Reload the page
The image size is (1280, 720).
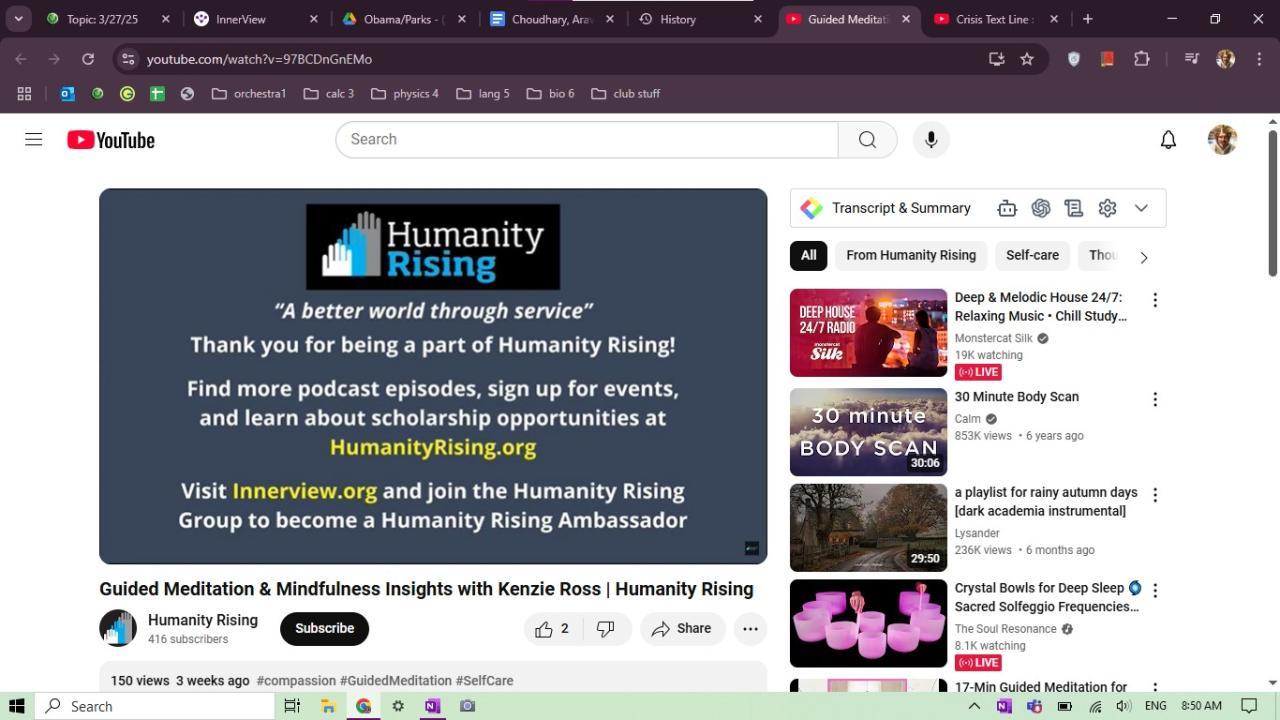pyautogui.click(x=88, y=59)
